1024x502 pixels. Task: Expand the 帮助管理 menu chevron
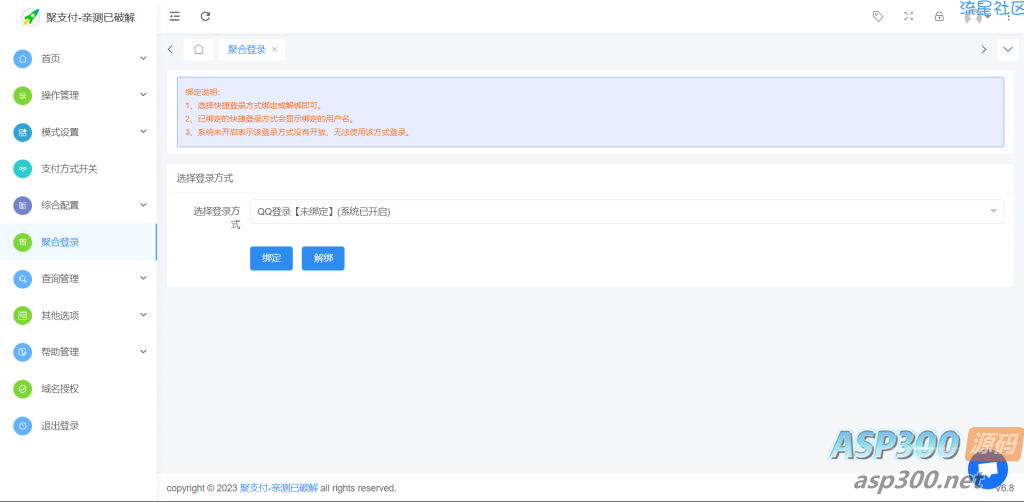(144, 352)
